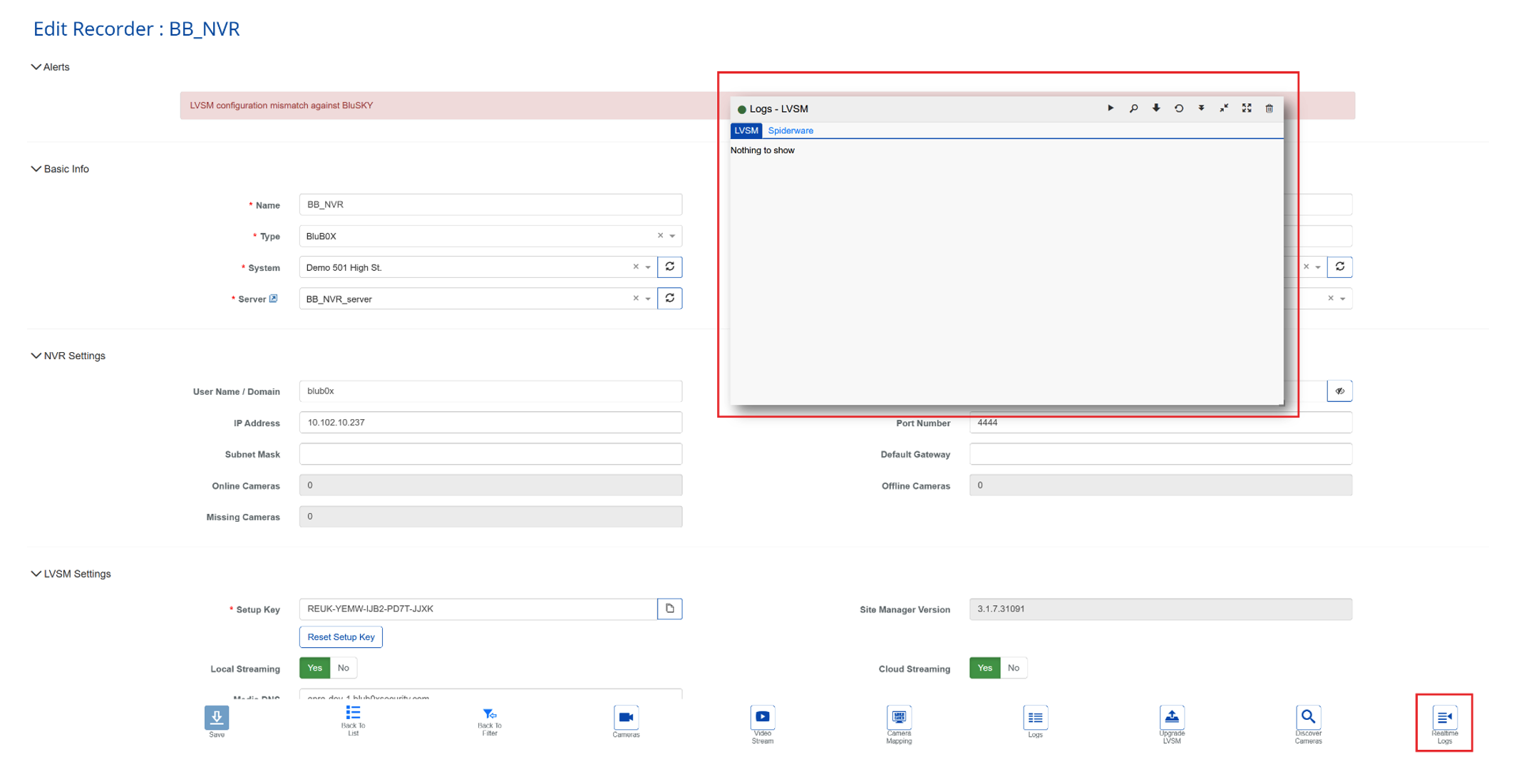Toggle password visibility with the eye icon
Viewport: 1514px width, 784px height.
1339,391
